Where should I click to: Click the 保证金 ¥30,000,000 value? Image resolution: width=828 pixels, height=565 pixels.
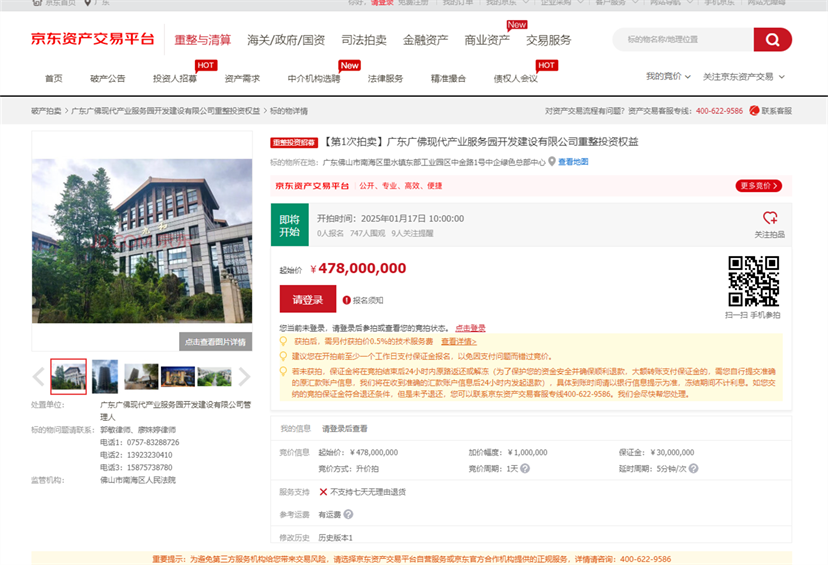point(672,453)
